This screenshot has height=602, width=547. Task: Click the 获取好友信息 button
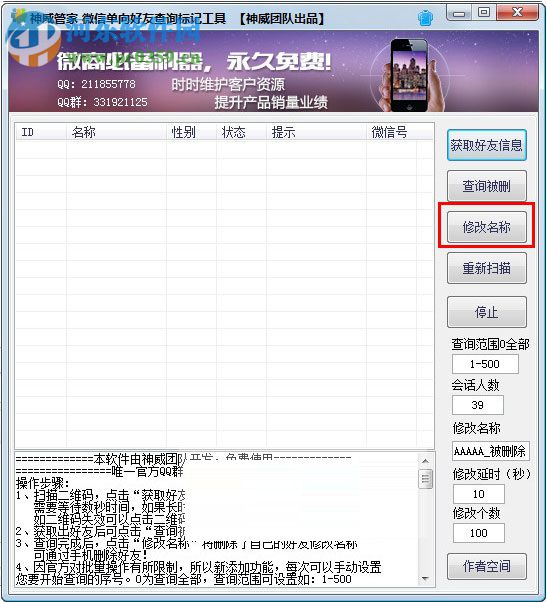coord(486,145)
